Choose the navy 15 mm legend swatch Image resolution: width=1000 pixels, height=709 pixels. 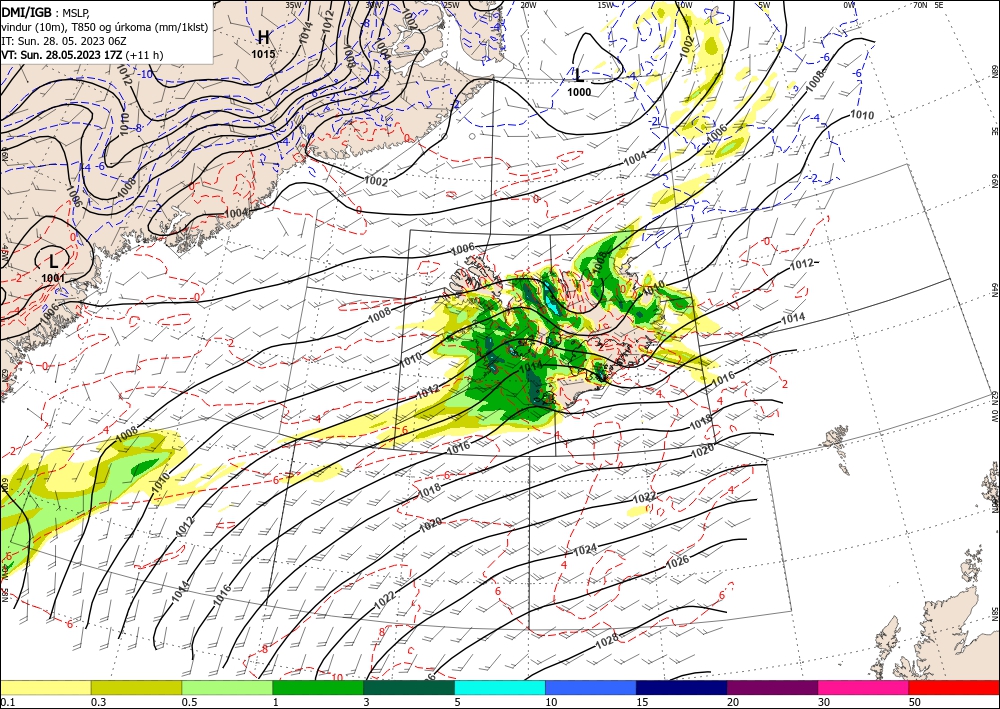coord(682,687)
